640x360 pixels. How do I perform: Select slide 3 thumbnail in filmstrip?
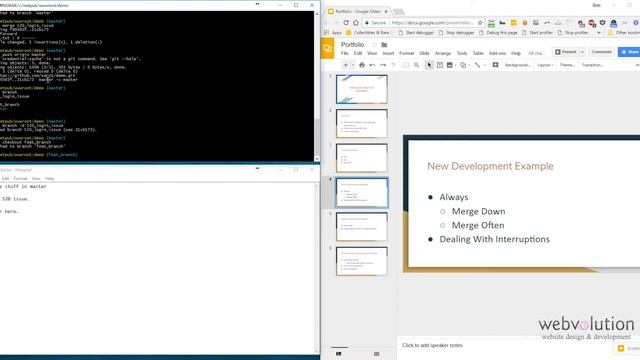[362, 158]
